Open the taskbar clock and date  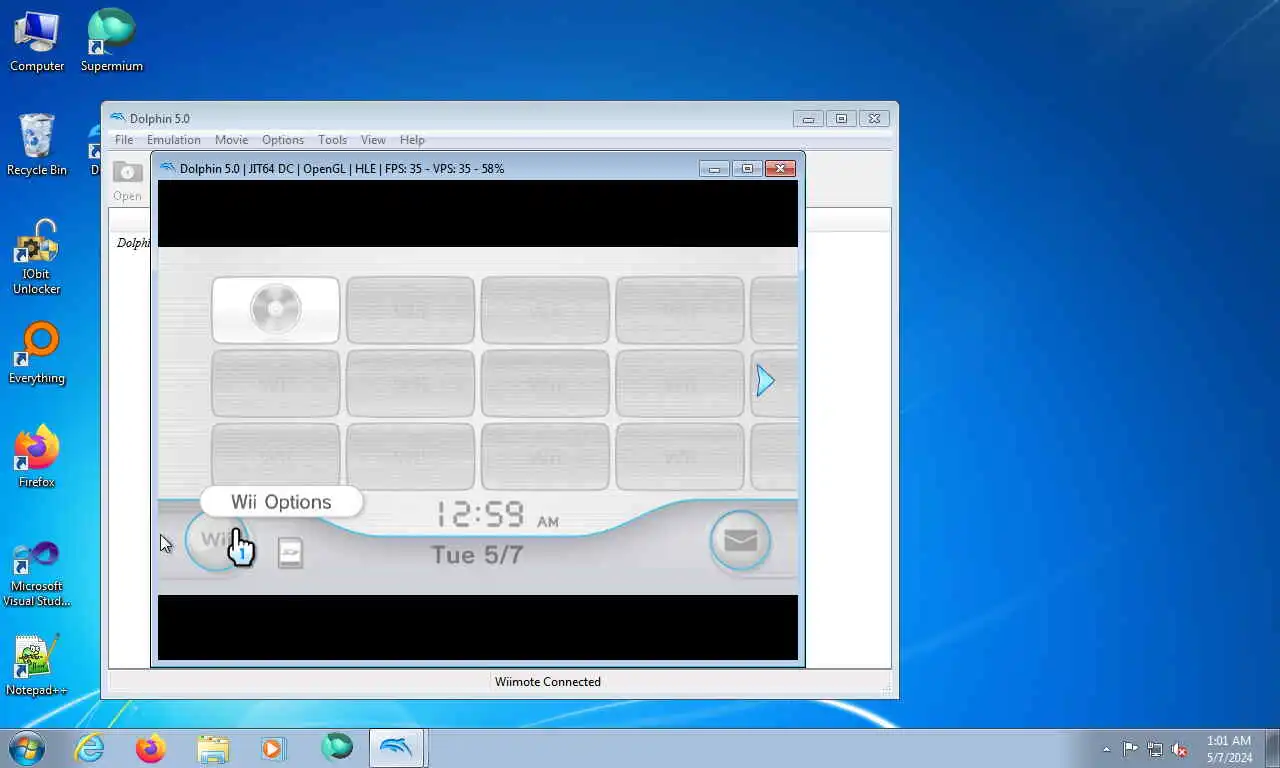tap(1229, 749)
